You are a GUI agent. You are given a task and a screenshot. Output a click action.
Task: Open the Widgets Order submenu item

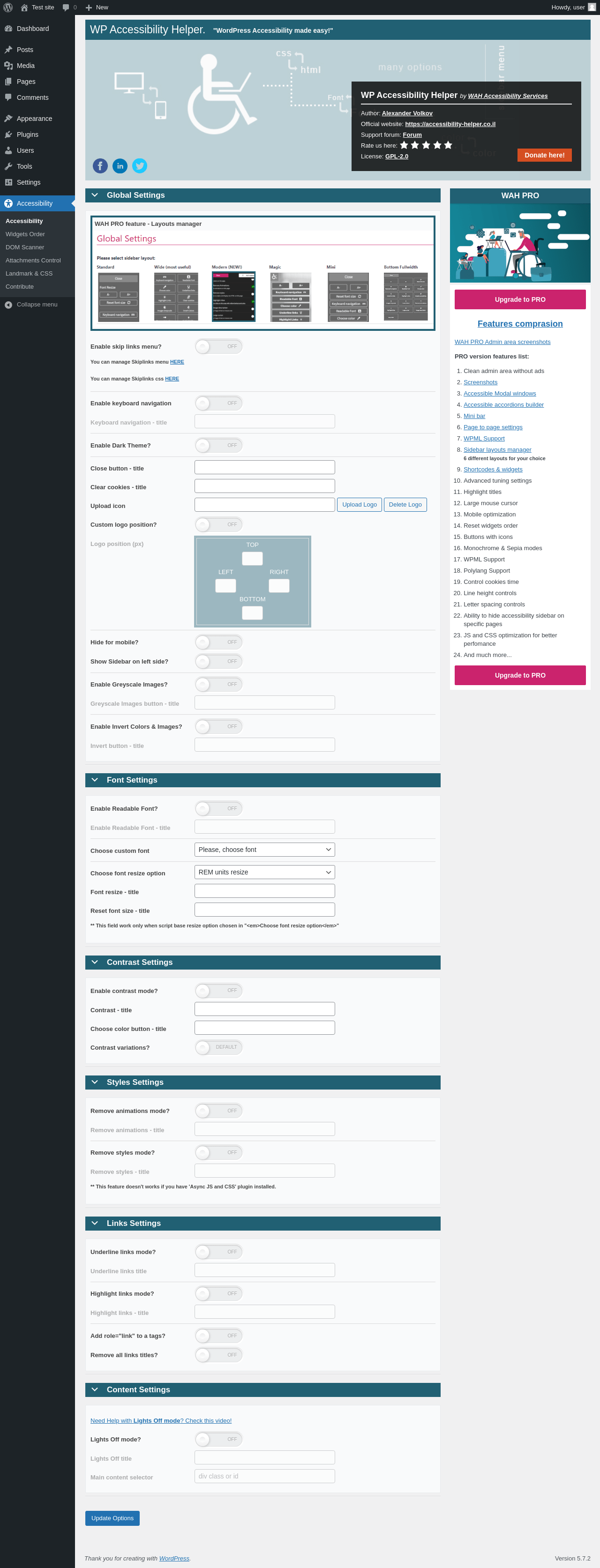pos(25,234)
